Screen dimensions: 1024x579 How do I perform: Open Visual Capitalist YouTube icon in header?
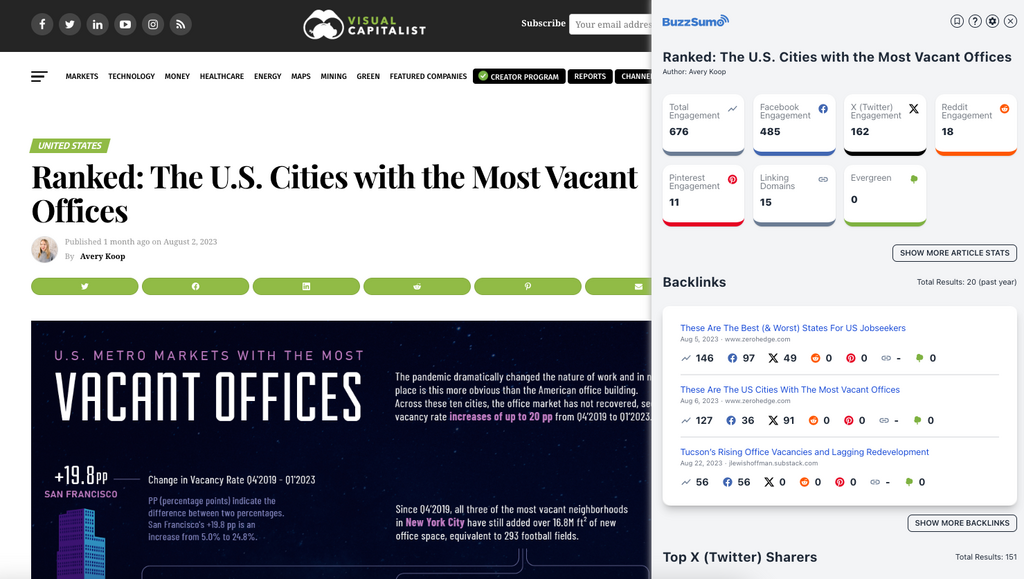[125, 24]
